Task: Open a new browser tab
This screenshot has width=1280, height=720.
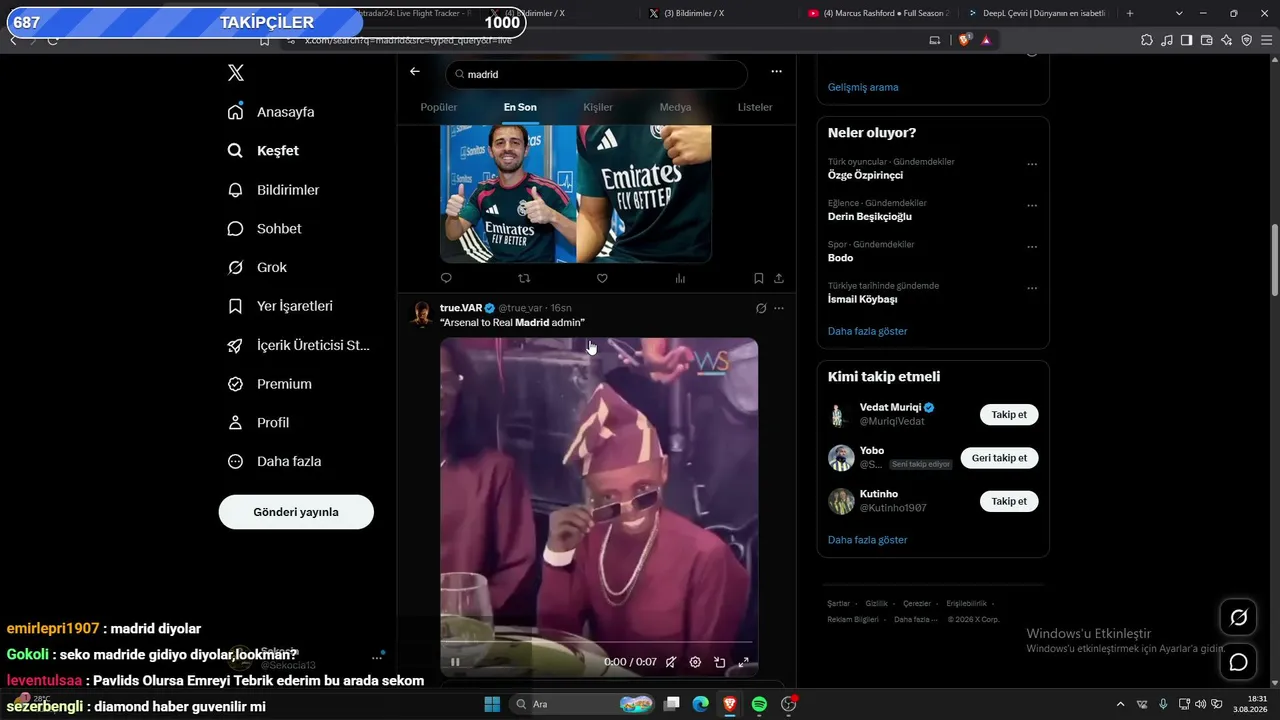Action: 1130,13
